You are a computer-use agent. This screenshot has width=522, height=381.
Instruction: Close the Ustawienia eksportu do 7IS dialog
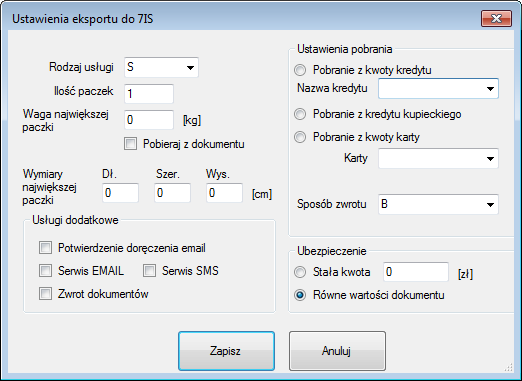click(x=496, y=19)
